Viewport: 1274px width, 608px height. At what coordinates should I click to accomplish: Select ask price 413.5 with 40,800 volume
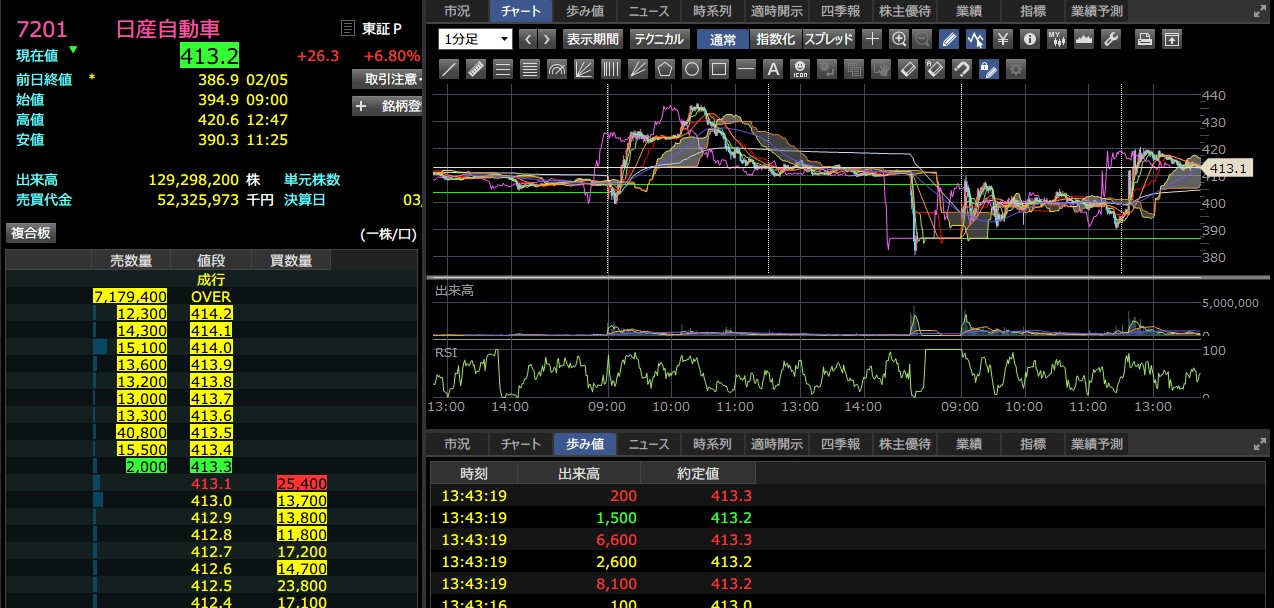coord(211,432)
